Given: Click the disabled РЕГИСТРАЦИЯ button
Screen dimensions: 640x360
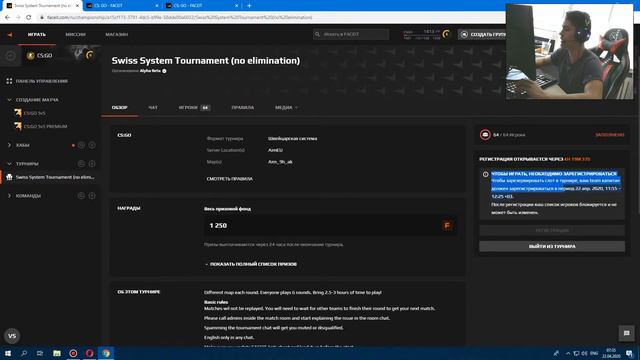Looking at the screenshot, I should tap(552, 231).
